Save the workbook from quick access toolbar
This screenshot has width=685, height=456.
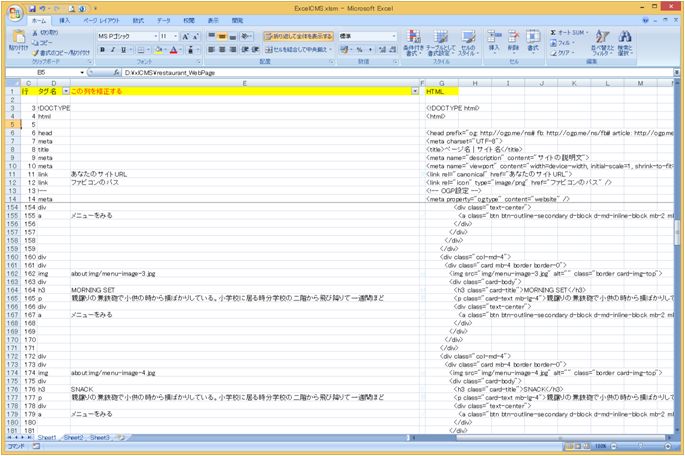coord(32,8)
